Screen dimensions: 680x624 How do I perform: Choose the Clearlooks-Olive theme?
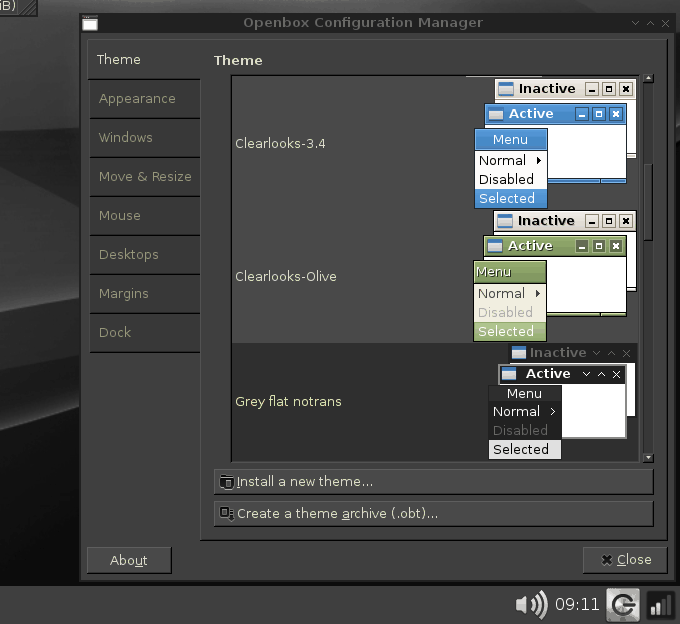click(435, 276)
